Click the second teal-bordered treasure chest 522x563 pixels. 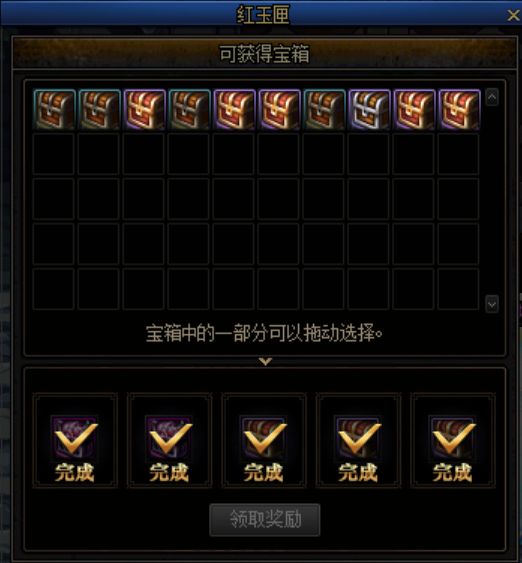[99, 110]
